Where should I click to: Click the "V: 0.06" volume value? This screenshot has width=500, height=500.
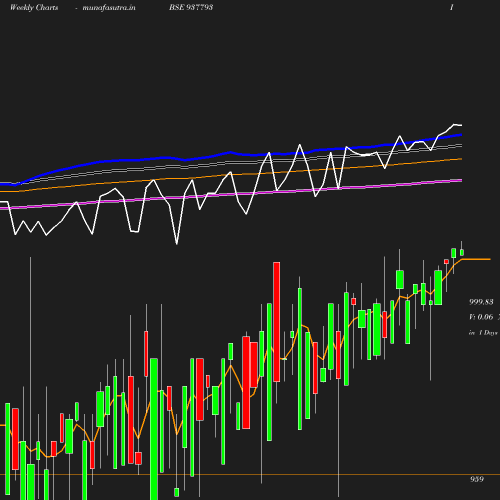pos(481,317)
